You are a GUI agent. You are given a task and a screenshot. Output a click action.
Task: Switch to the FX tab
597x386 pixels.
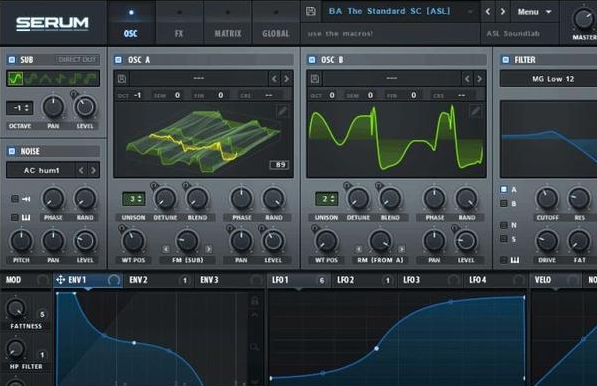(x=179, y=23)
